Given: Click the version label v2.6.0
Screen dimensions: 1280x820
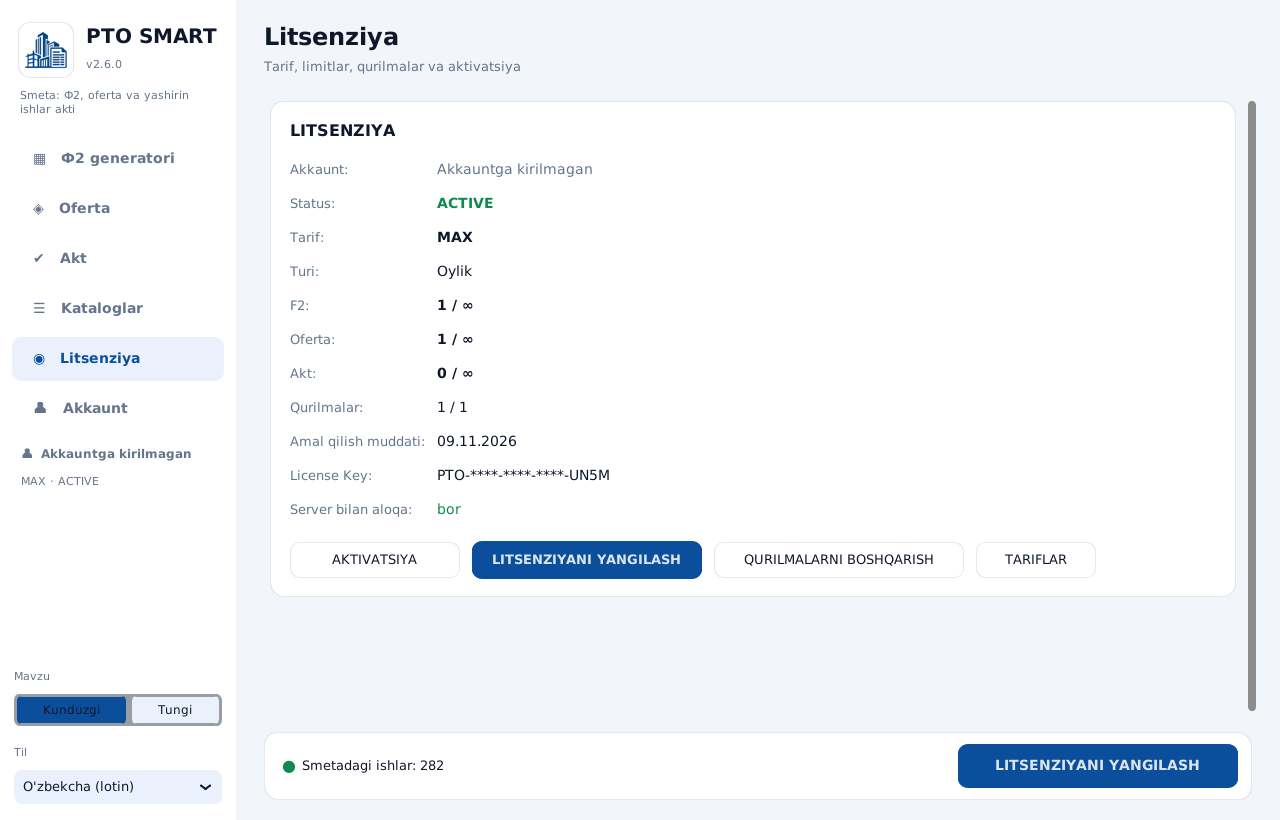Looking at the screenshot, I should click(x=104, y=64).
